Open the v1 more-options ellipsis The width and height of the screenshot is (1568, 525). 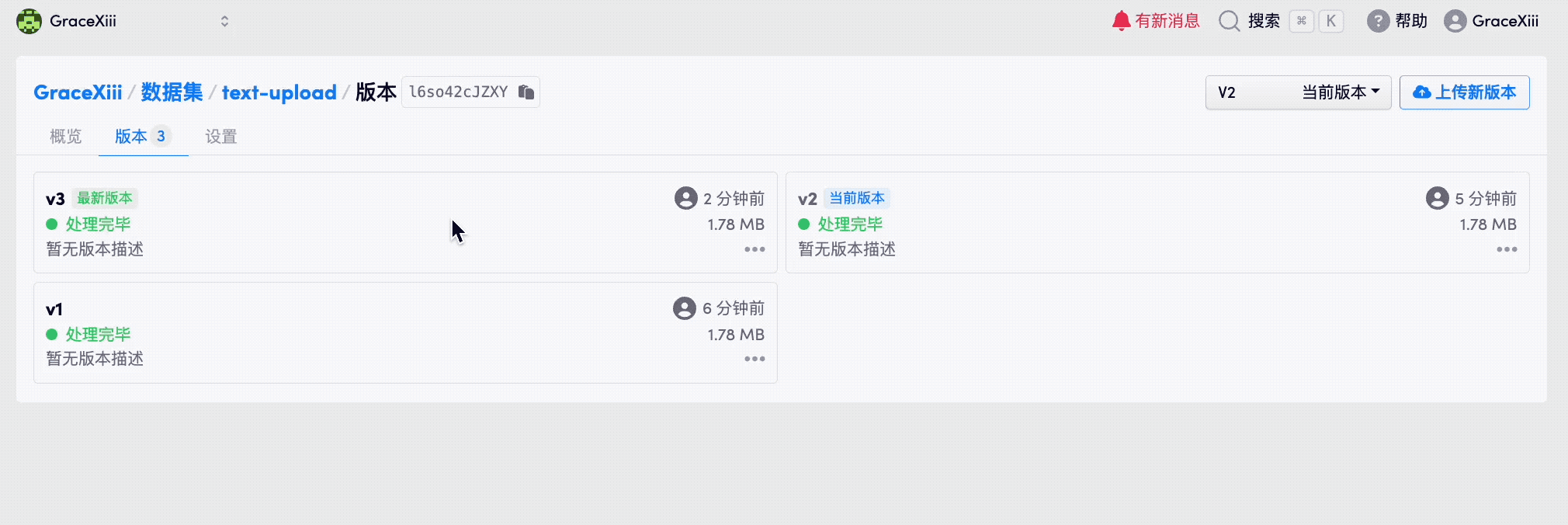[x=755, y=359]
